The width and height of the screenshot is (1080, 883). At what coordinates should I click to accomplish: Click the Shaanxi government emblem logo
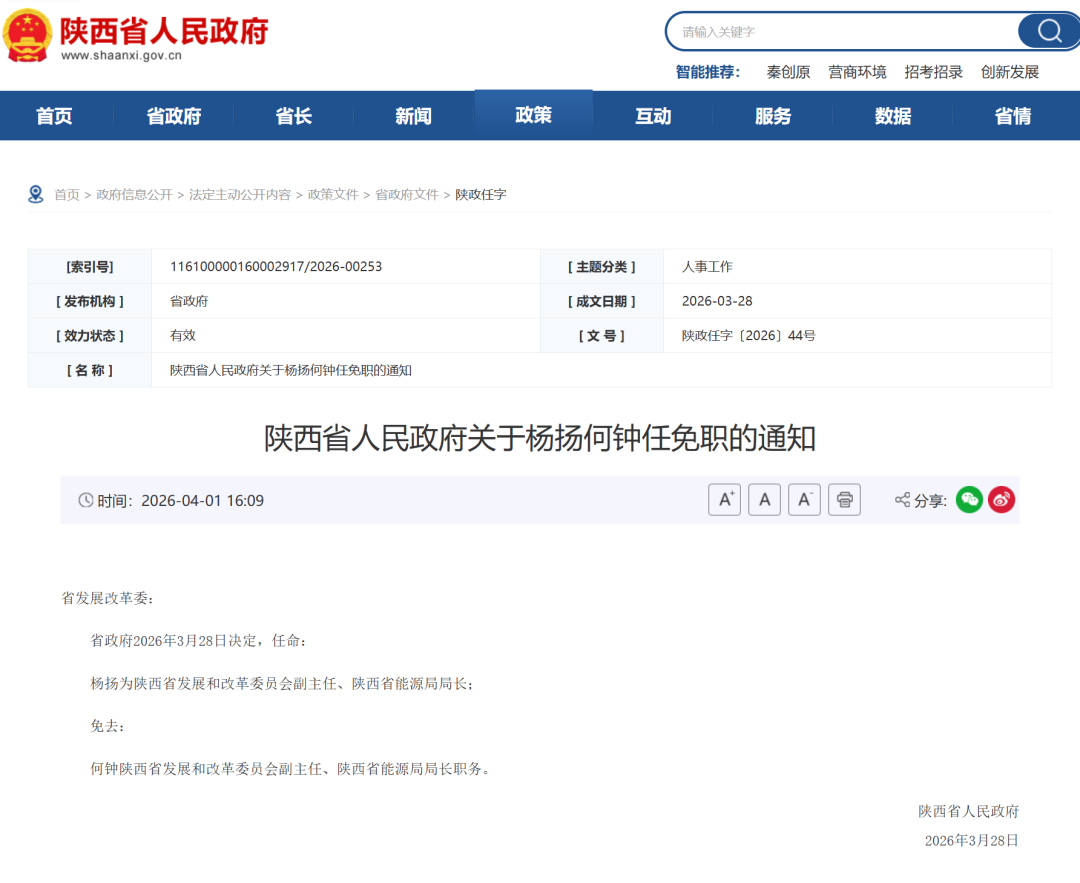29,33
